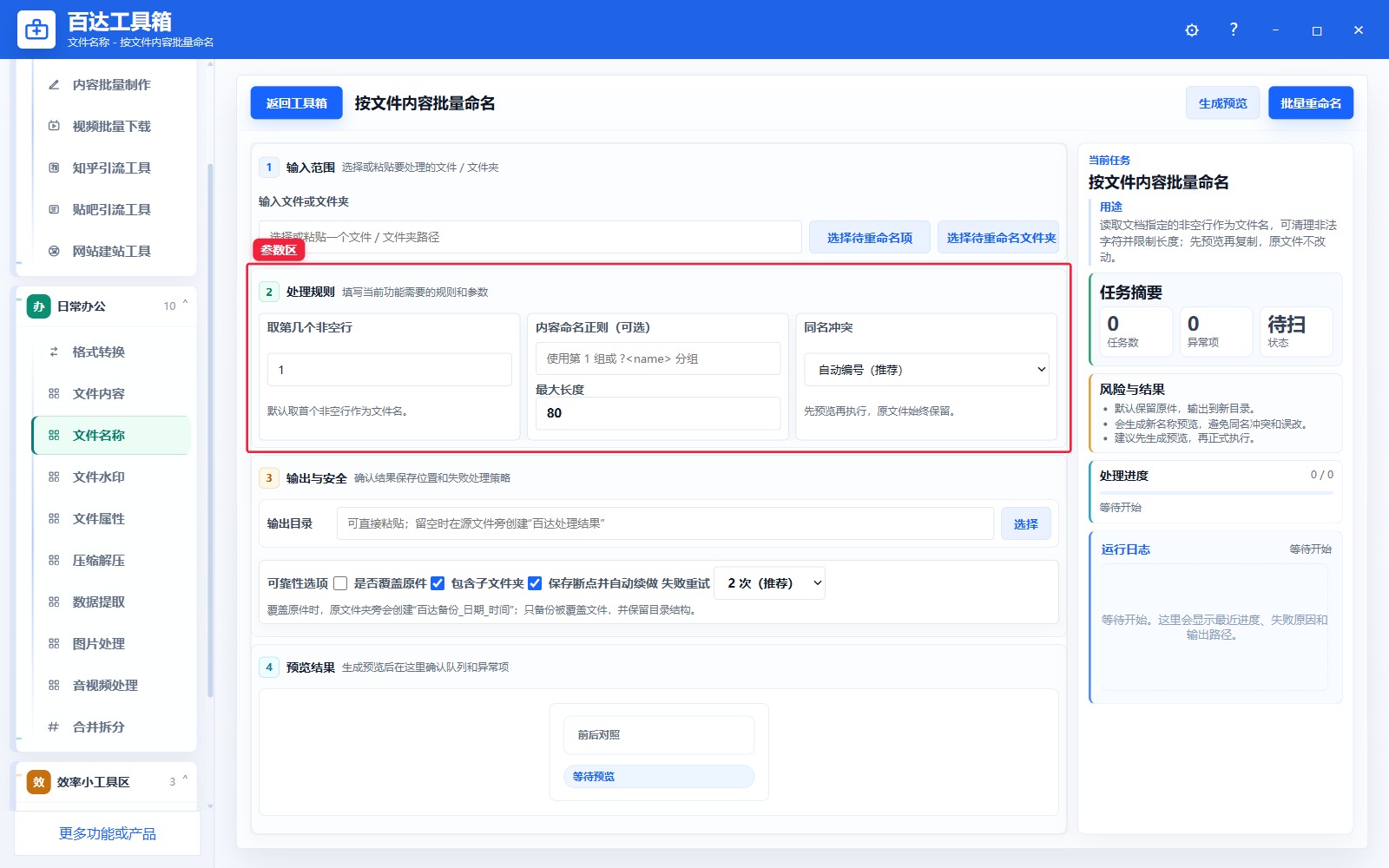This screenshot has width=1389, height=868.
Task: Open the 同名冲突 自动编号 dropdown
Action: 926,370
